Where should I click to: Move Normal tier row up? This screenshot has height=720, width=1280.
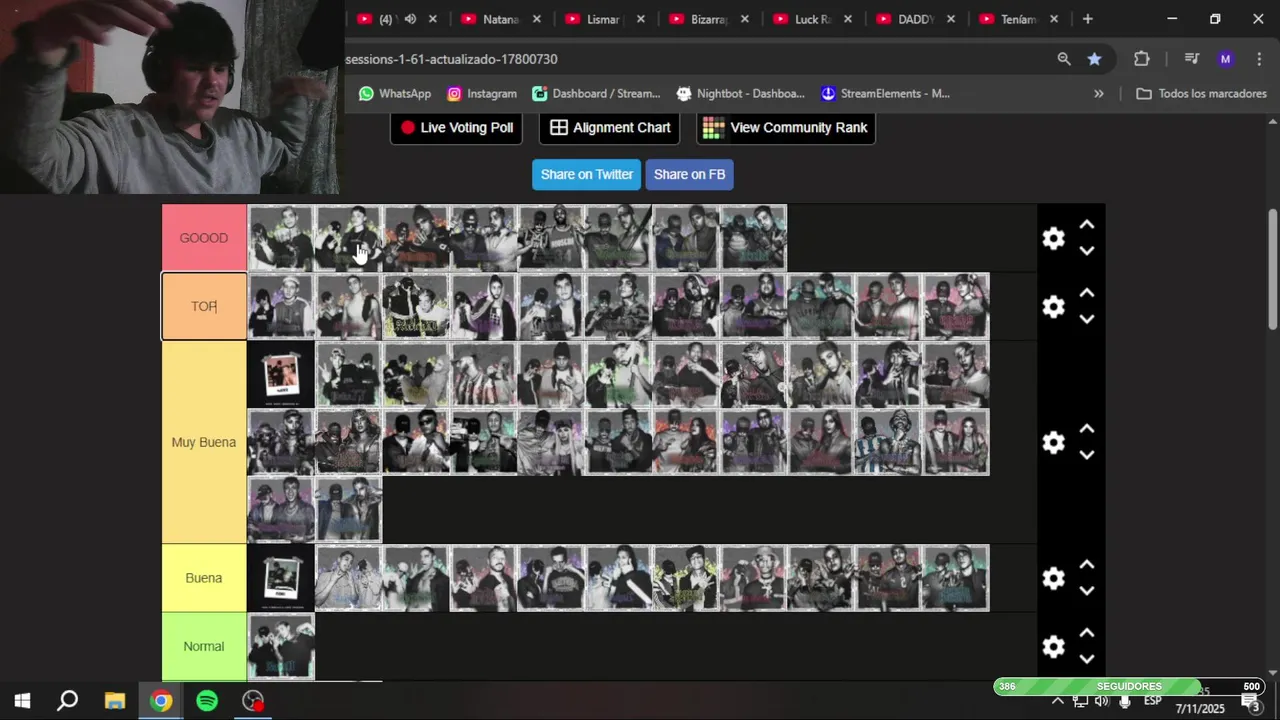(x=1087, y=633)
